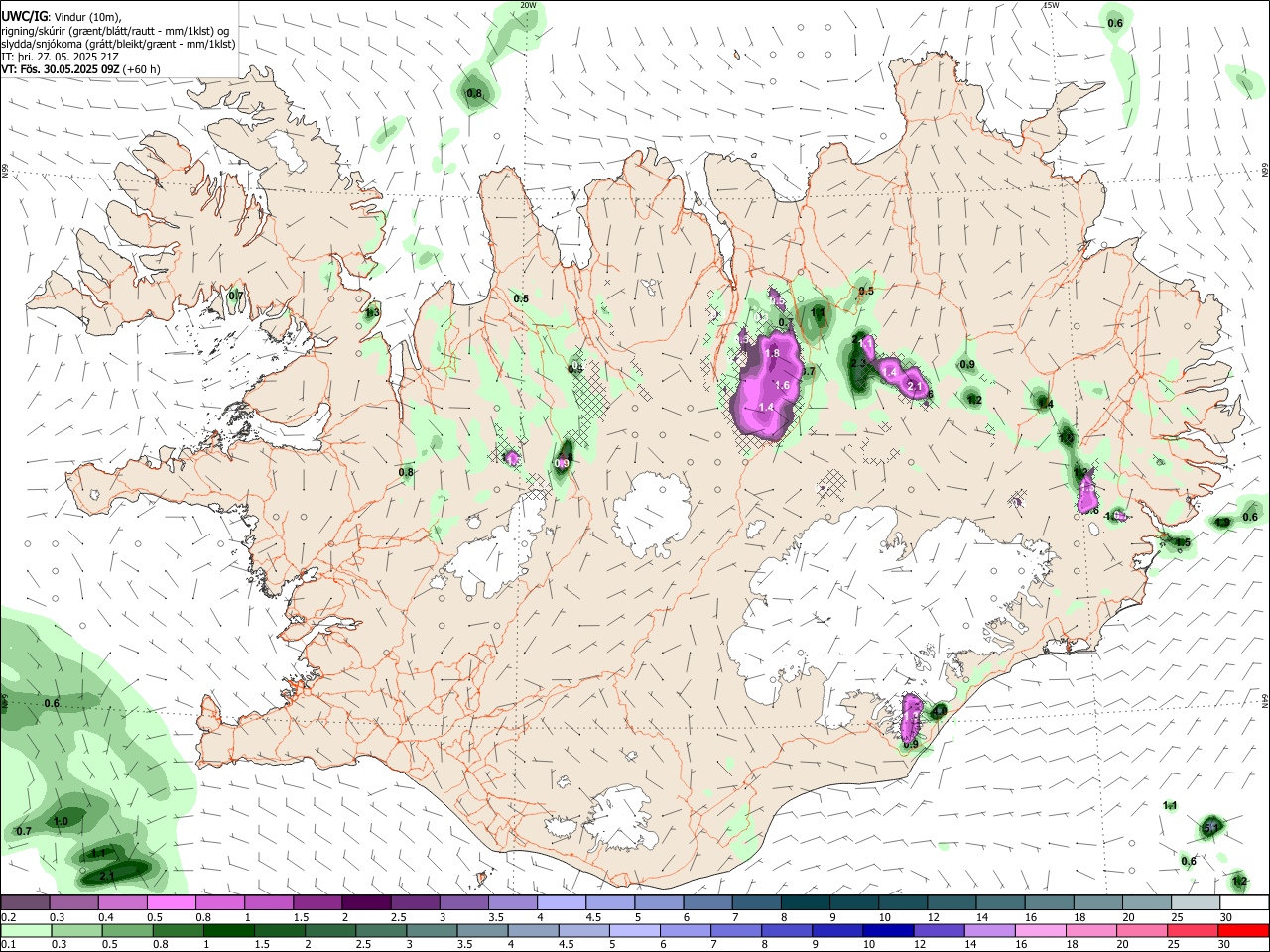Click the 6 periwinkle swatch in lower scale
Viewport: 1270px width, 952px height.
pos(687,930)
